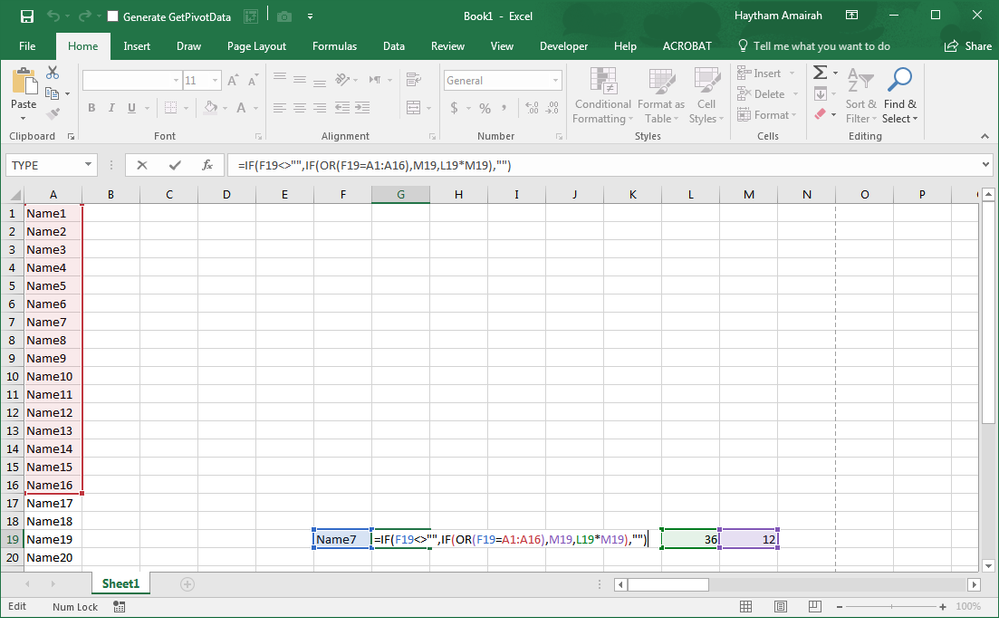Toggle Underline formatting

pyautogui.click(x=131, y=108)
